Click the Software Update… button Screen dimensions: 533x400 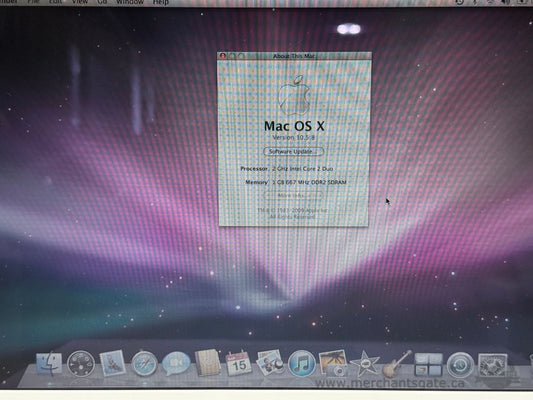pos(294,151)
